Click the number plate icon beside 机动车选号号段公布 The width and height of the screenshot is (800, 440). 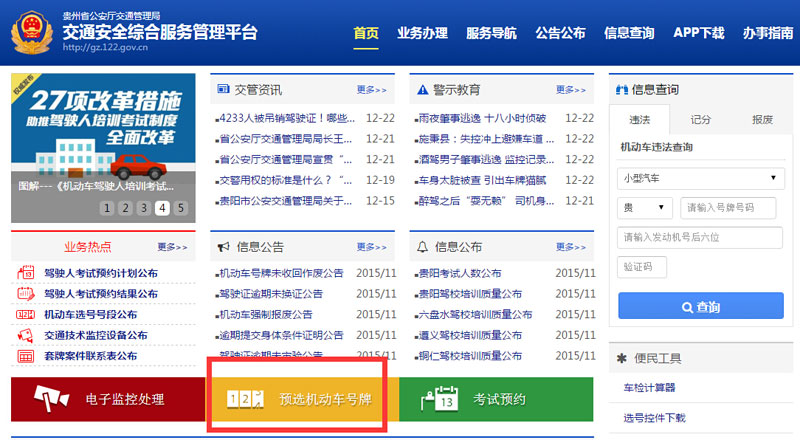click(x=26, y=314)
